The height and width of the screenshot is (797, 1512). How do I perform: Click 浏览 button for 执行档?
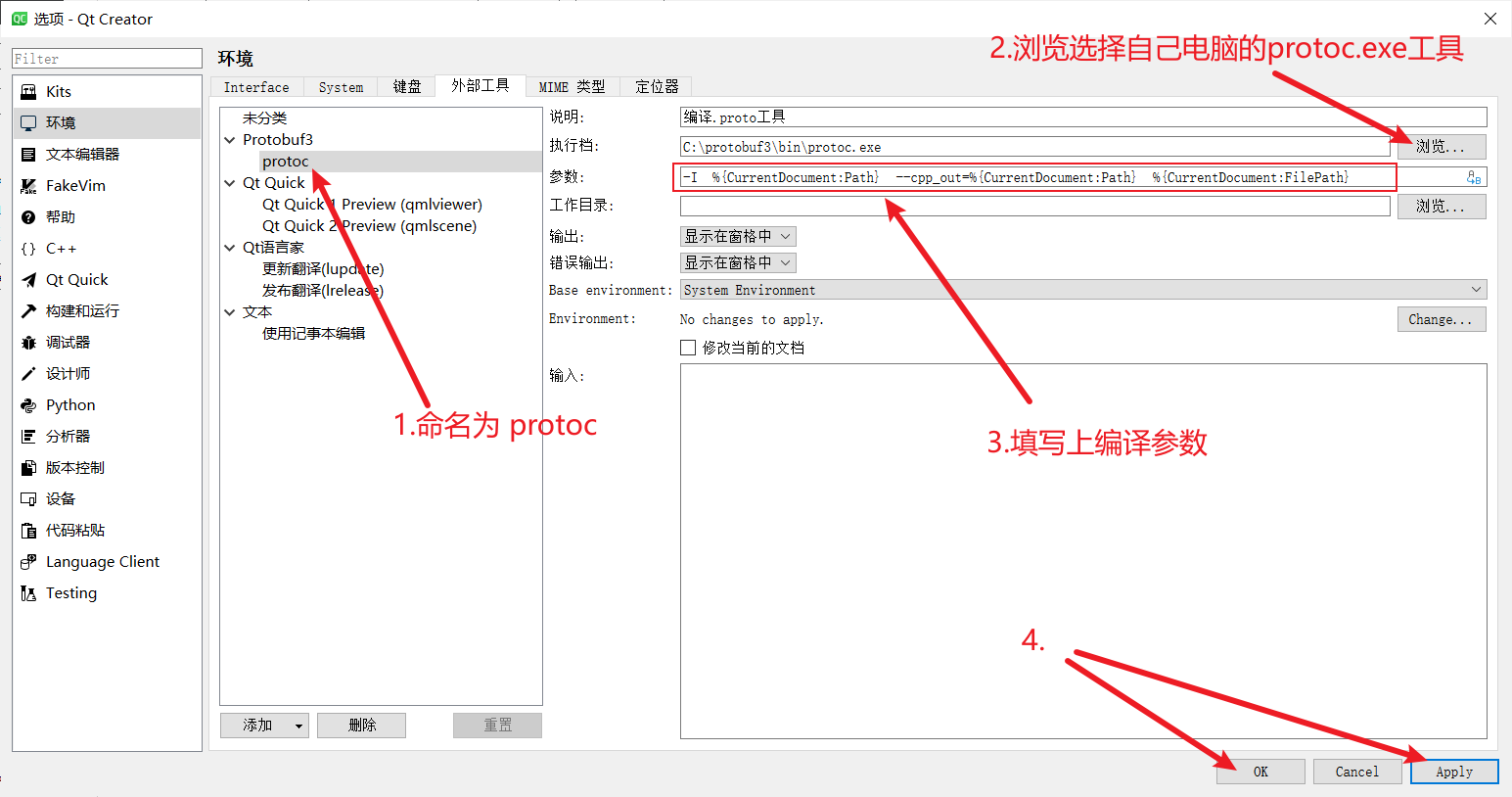pos(1442,147)
